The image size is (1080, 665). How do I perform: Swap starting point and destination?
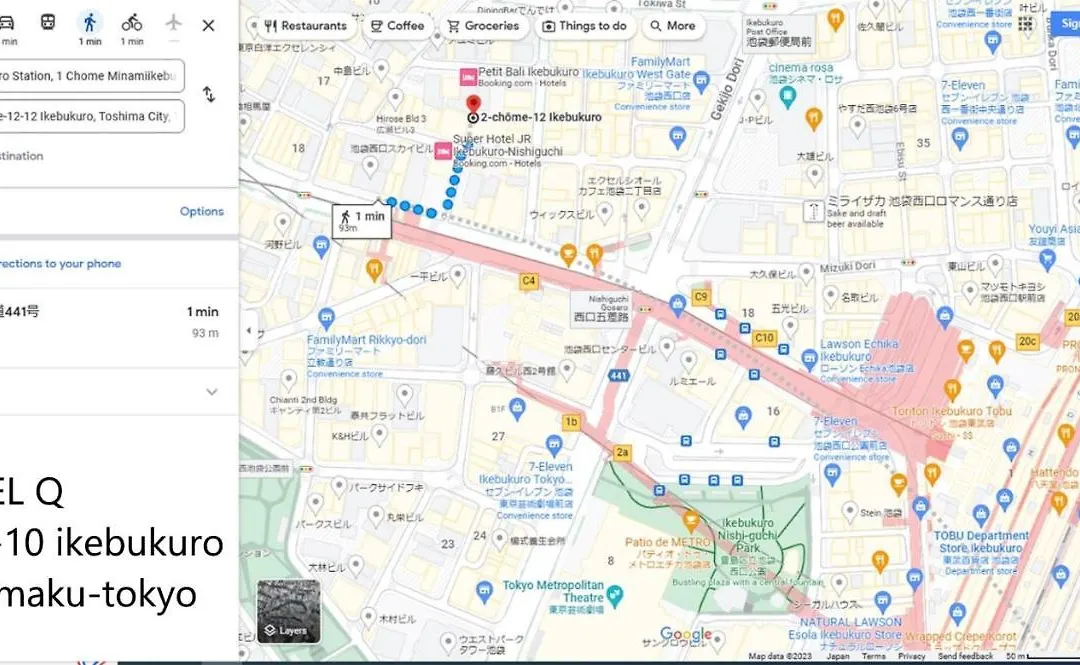(209, 94)
